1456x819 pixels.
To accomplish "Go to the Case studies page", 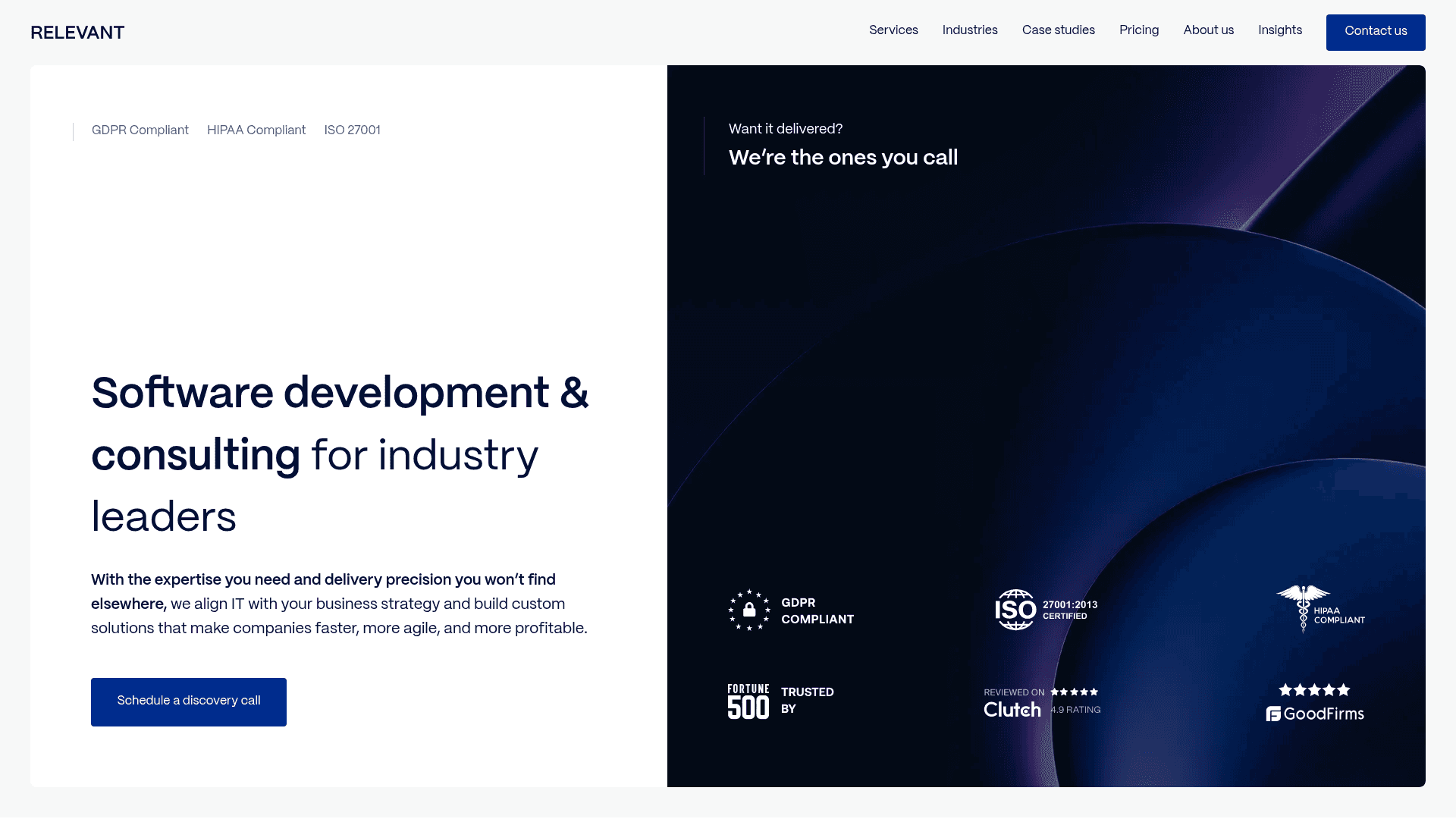I will pos(1058,30).
